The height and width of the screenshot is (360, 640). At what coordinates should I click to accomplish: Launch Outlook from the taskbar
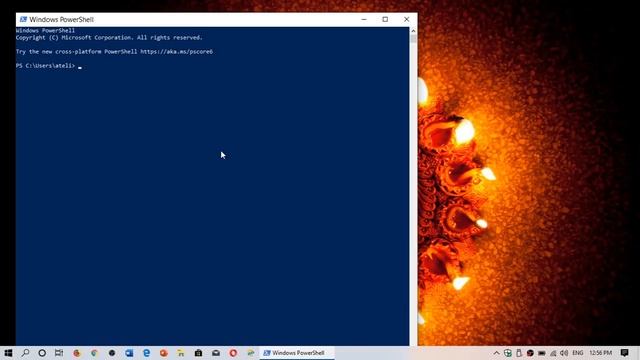point(129,353)
